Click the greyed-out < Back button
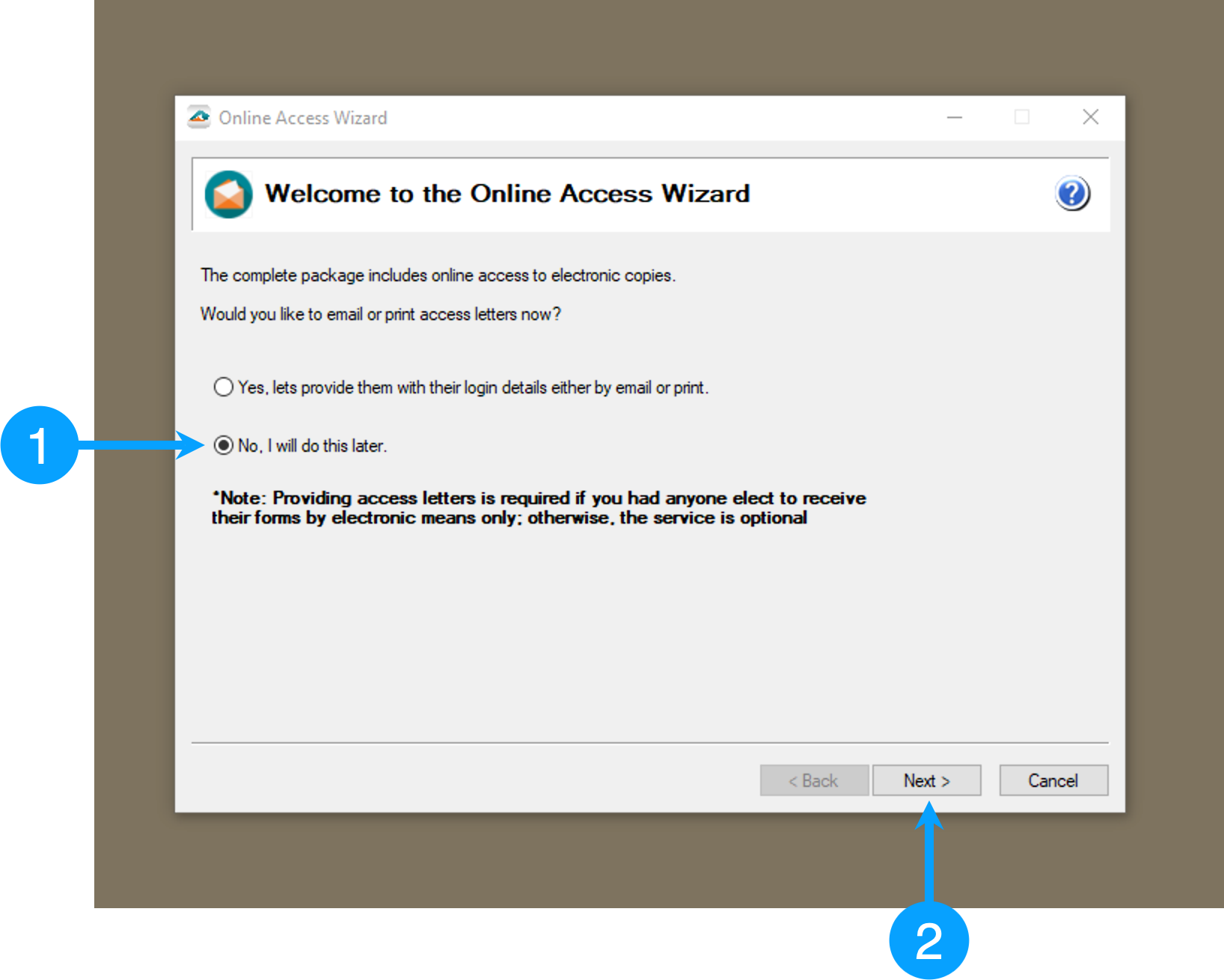The image size is (1224, 980). [814, 780]
